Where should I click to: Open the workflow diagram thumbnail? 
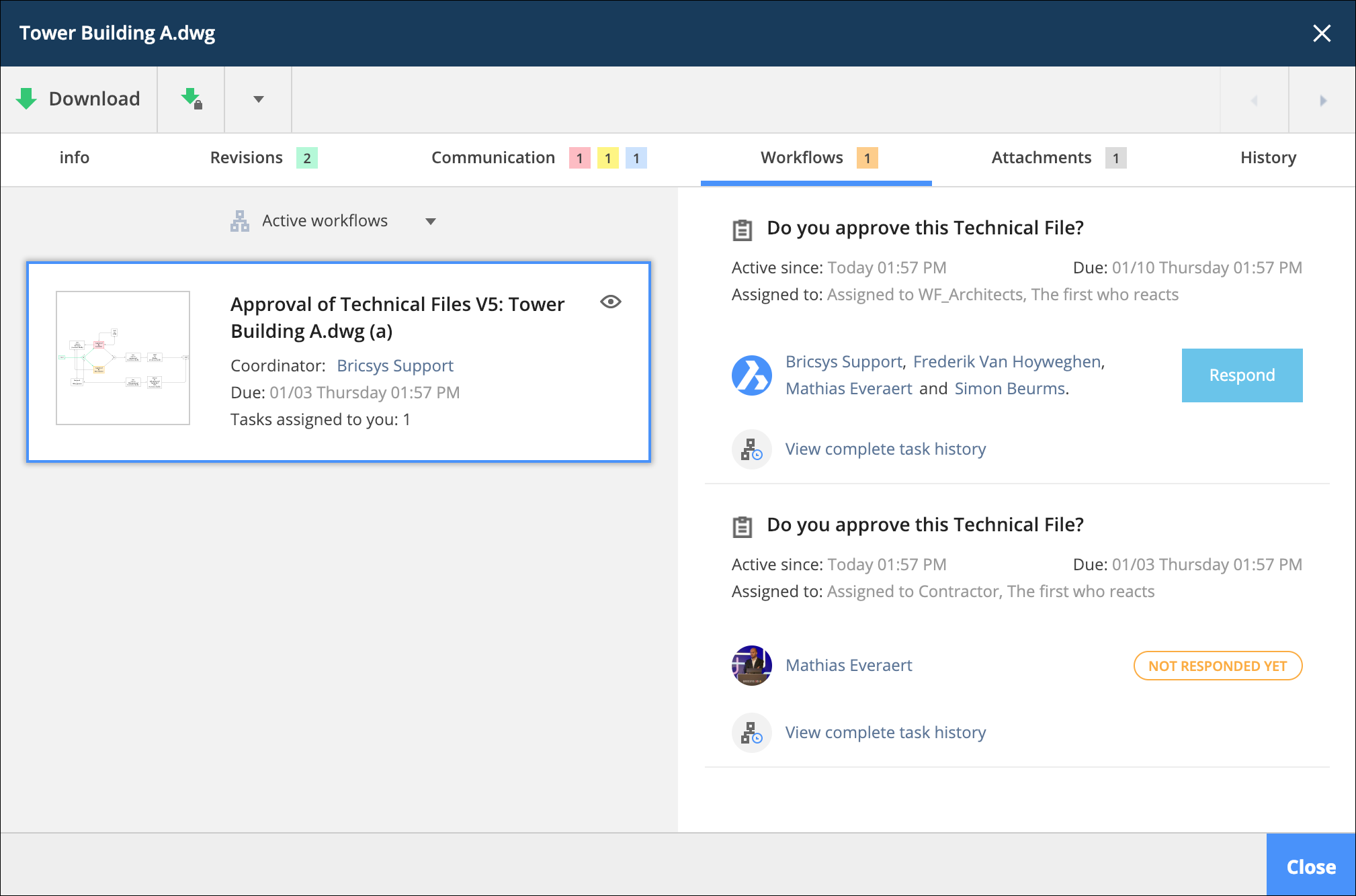tap(123, 358)
